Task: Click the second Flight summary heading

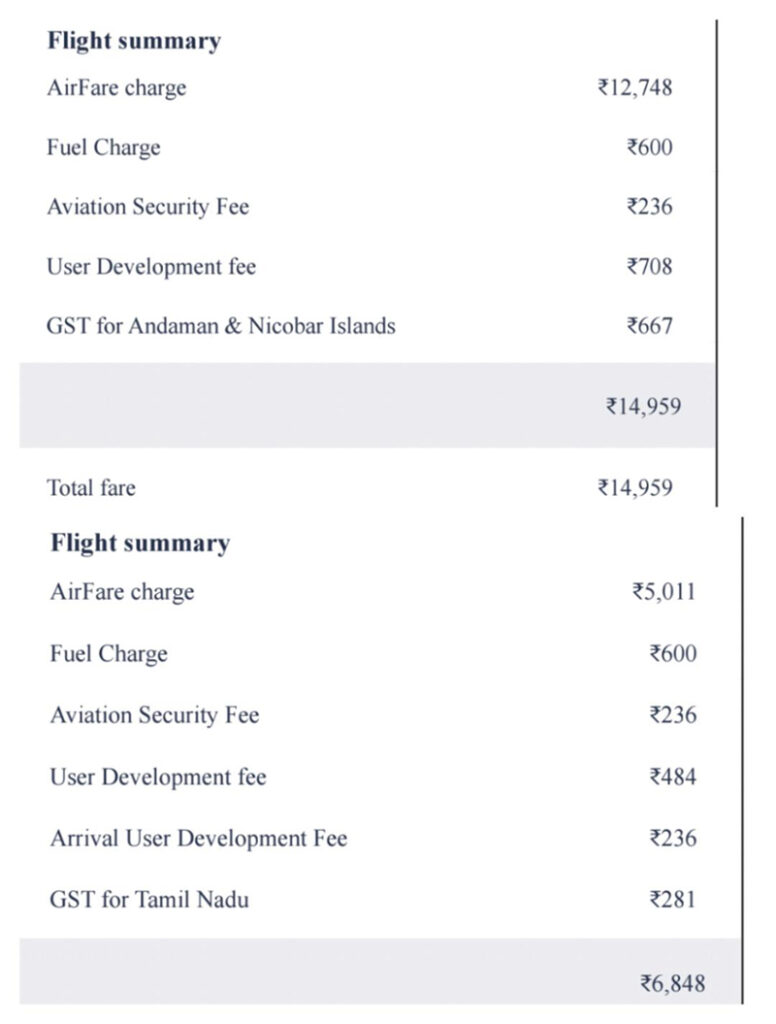Action: pos(140,543)
